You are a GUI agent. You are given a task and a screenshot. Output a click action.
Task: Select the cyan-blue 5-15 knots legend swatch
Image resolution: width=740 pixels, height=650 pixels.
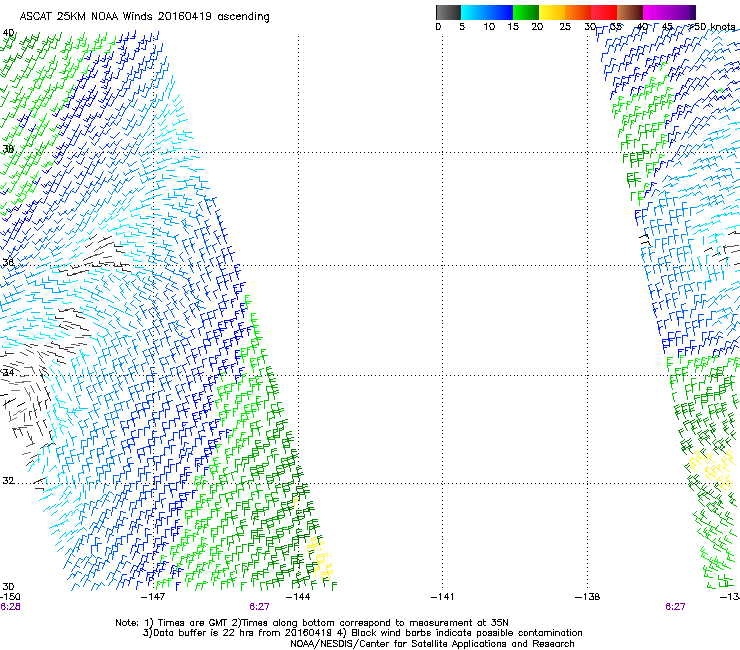[x=487, y=12]
